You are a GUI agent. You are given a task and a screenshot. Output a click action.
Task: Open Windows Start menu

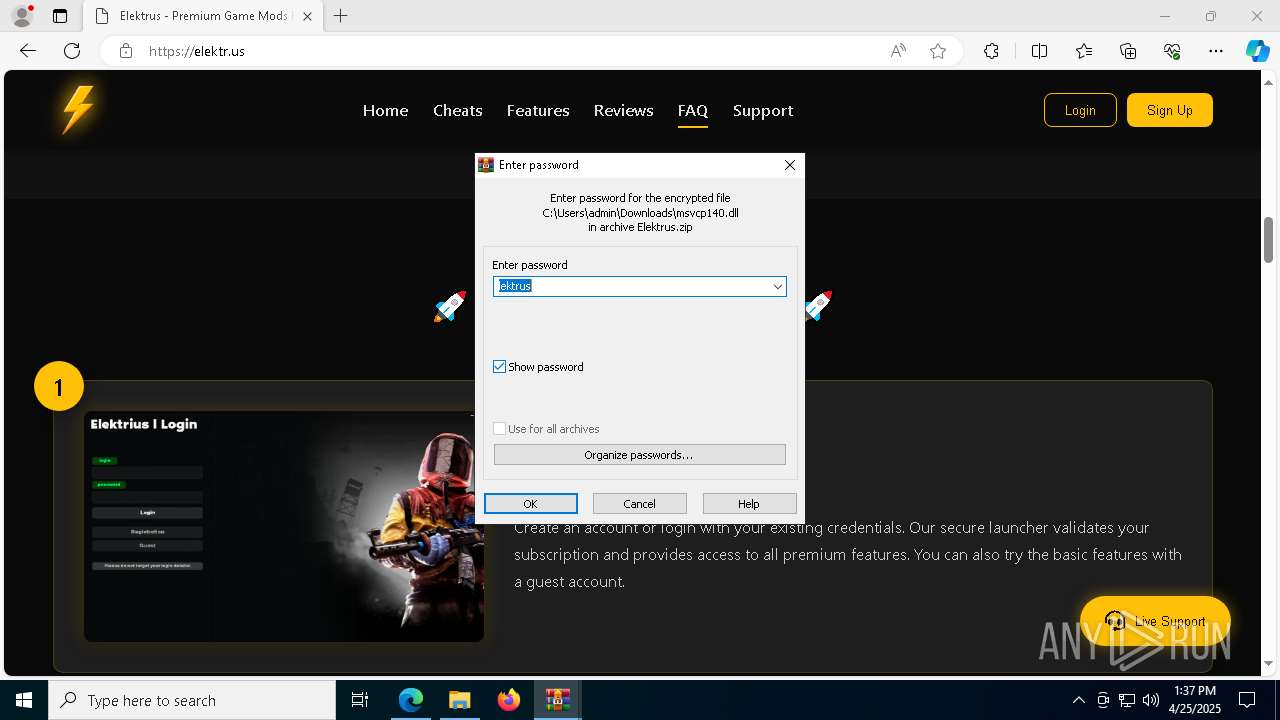pos(24,700)
